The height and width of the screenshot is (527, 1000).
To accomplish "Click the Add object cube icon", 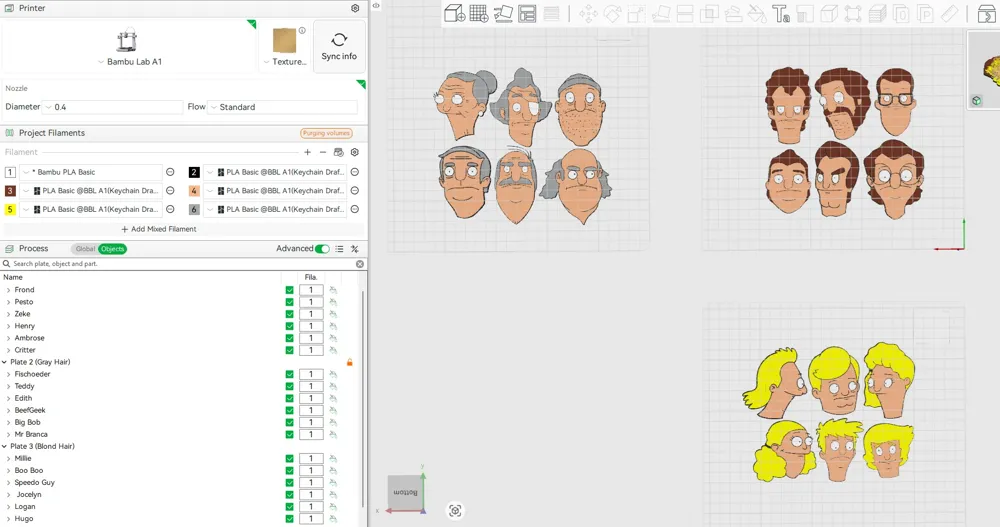I will tap(454, 13).
